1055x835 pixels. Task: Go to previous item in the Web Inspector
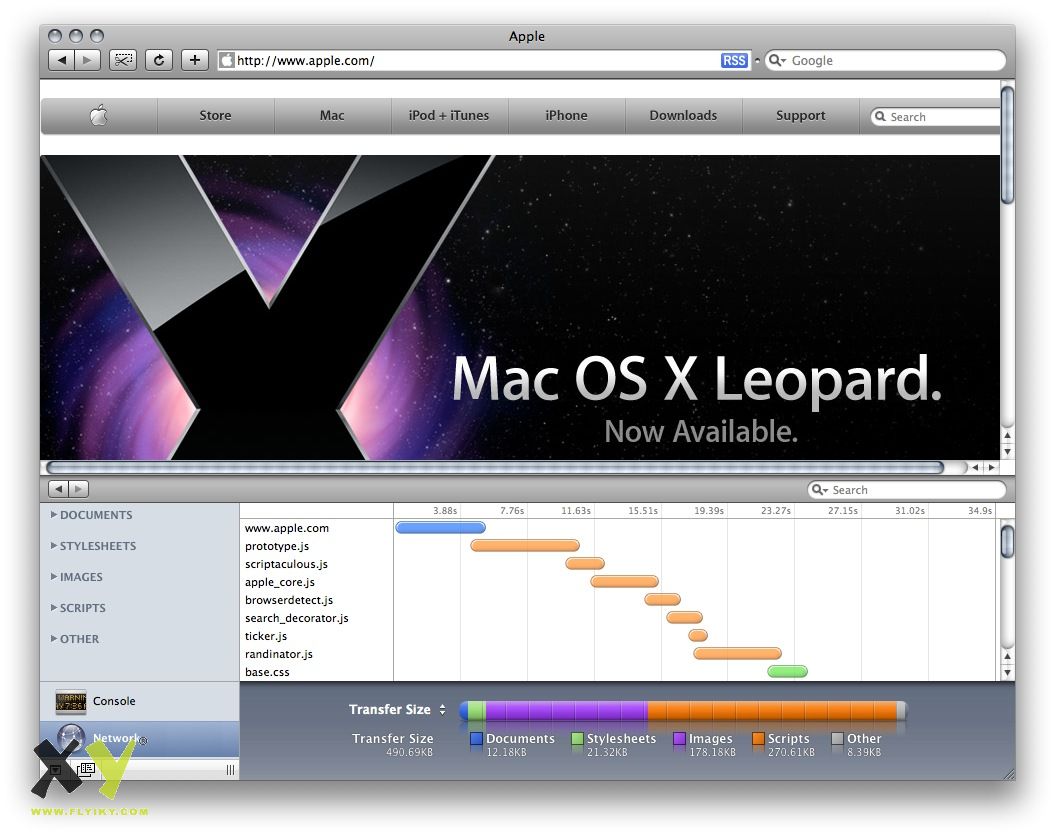pyautogui.click(x=59, y=489)
